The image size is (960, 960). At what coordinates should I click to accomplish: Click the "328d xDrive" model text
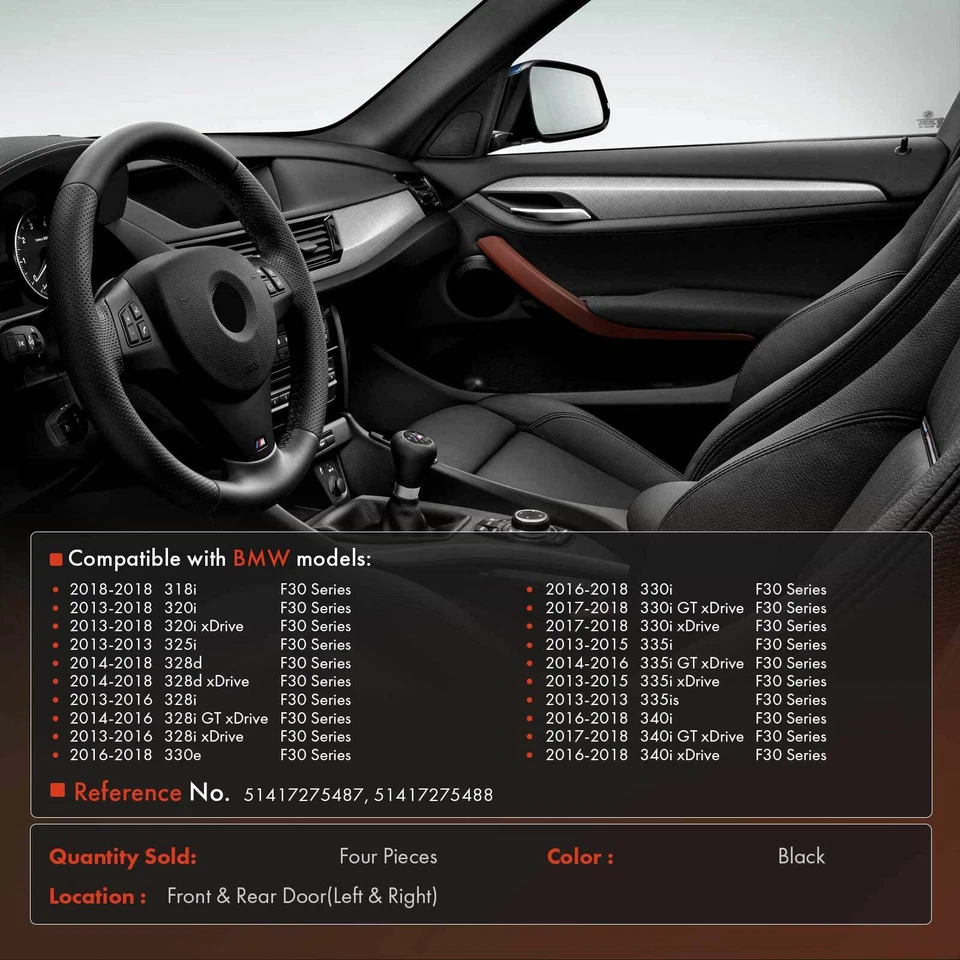coord(206,681)
